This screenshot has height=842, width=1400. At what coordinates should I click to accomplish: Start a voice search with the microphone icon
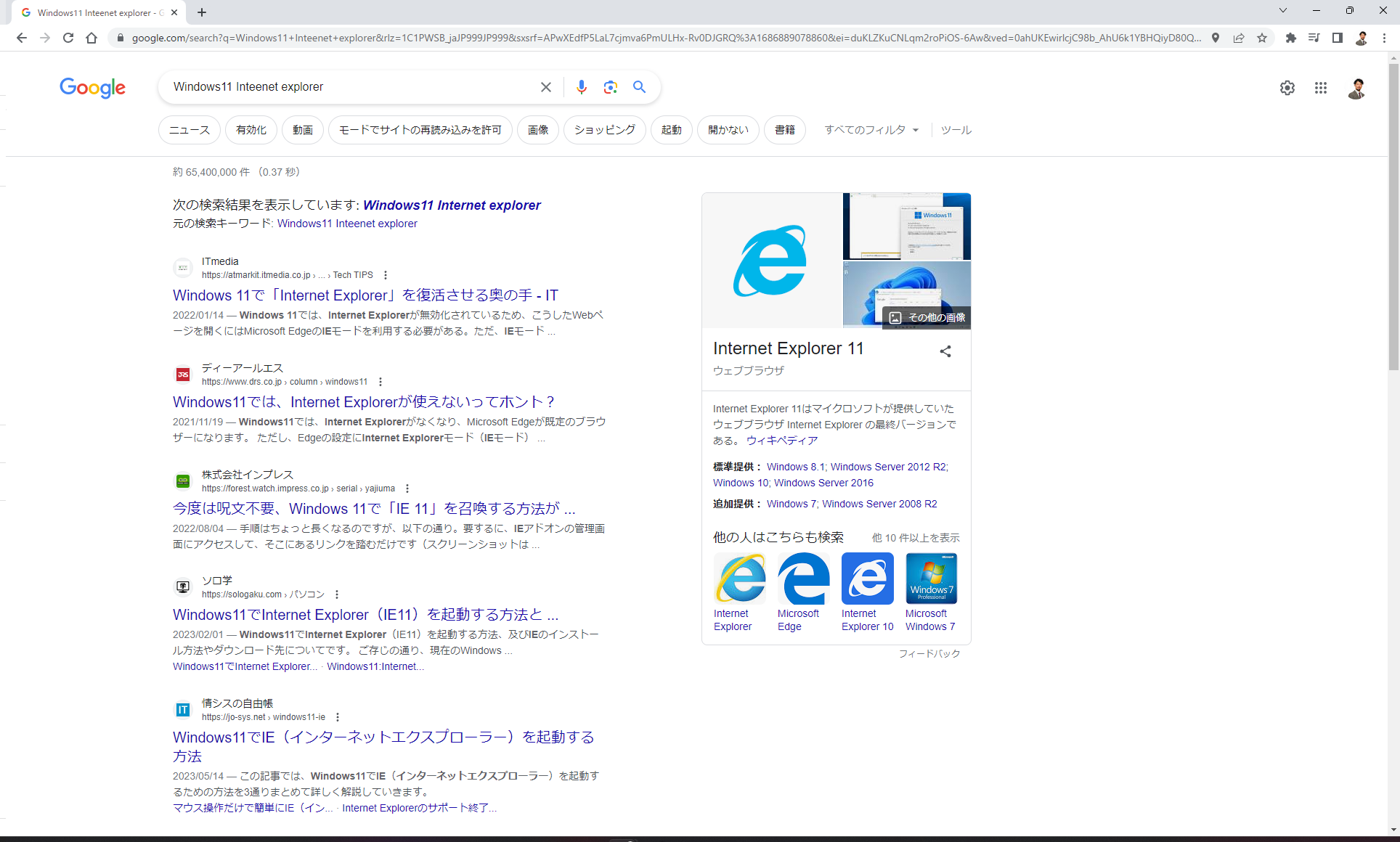581,86
